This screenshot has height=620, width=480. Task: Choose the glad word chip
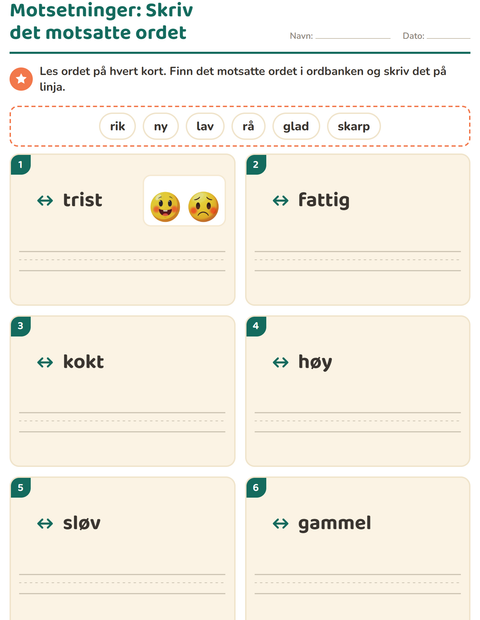[x=296, y=126]
